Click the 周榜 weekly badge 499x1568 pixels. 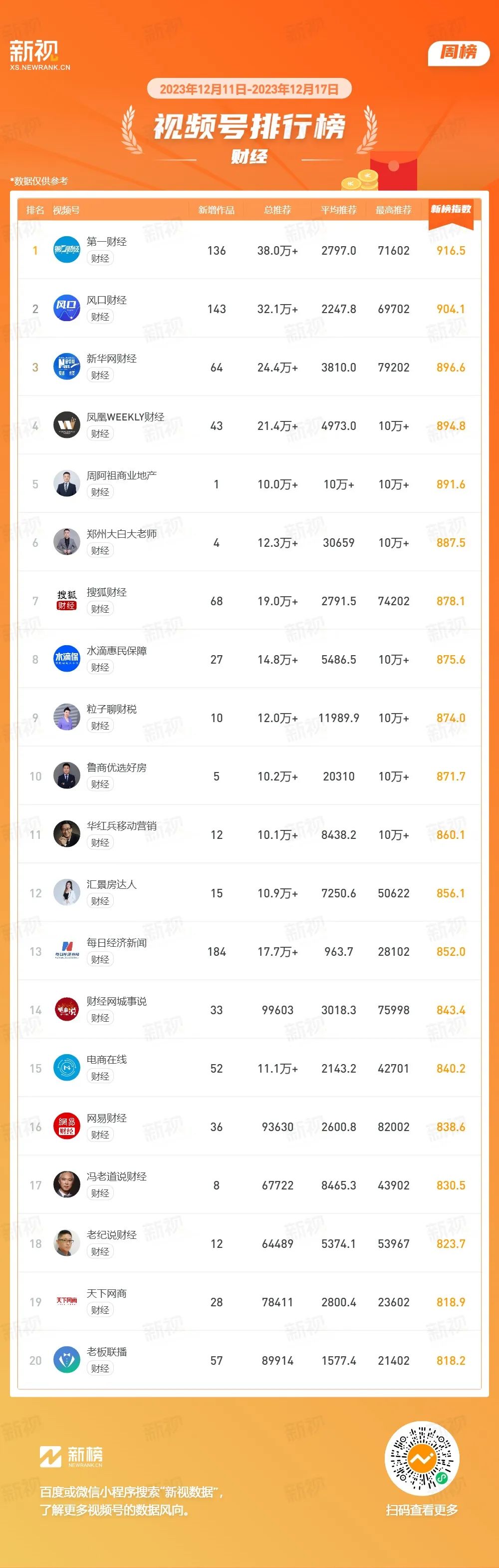459,52
